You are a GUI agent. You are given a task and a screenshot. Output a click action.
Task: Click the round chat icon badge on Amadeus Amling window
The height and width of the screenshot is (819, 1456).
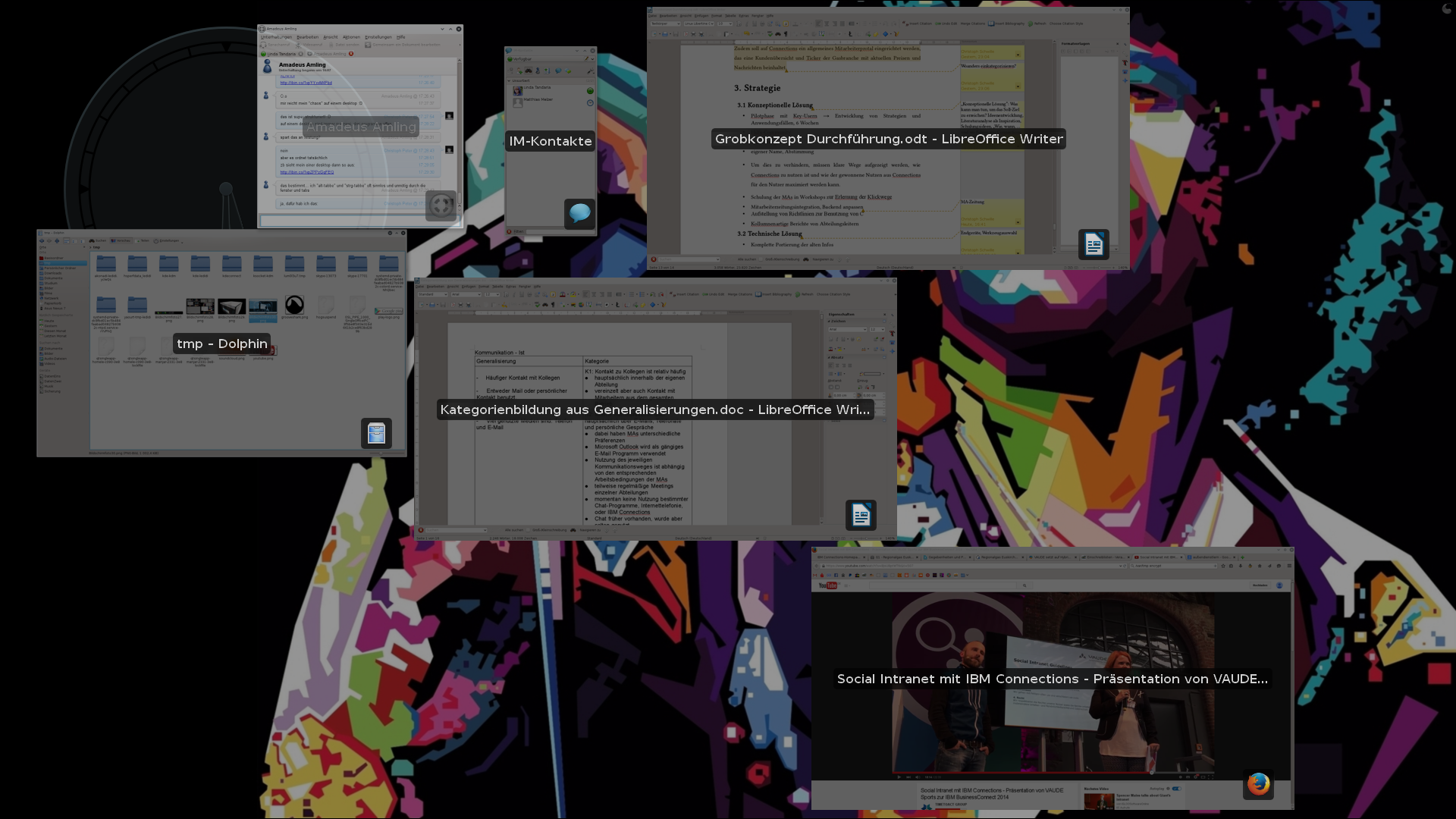coord(441,205)
